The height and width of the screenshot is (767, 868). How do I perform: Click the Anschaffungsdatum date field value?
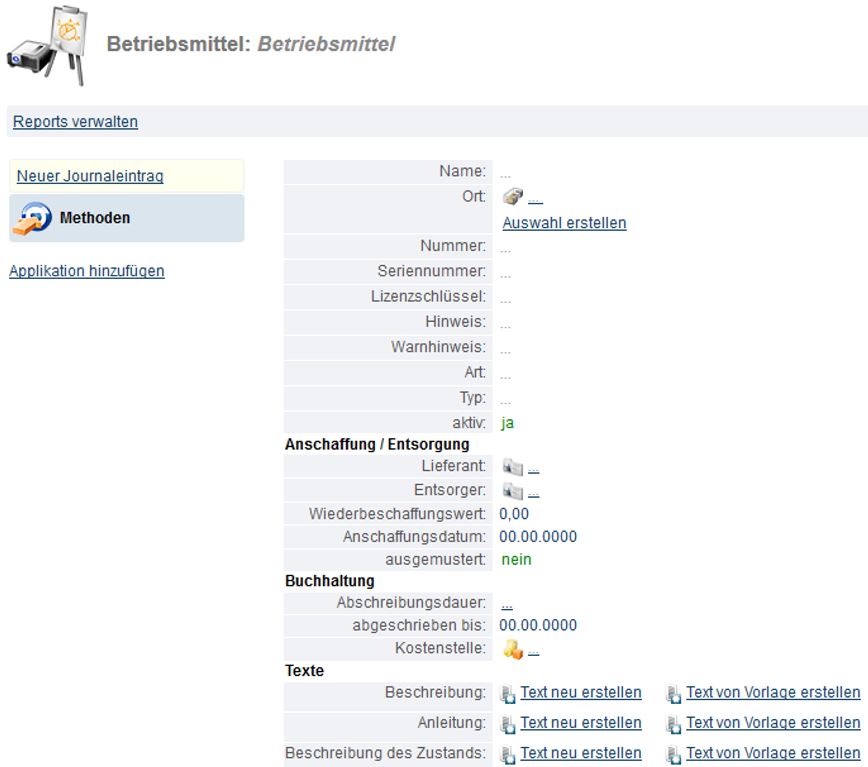(539, 537)
